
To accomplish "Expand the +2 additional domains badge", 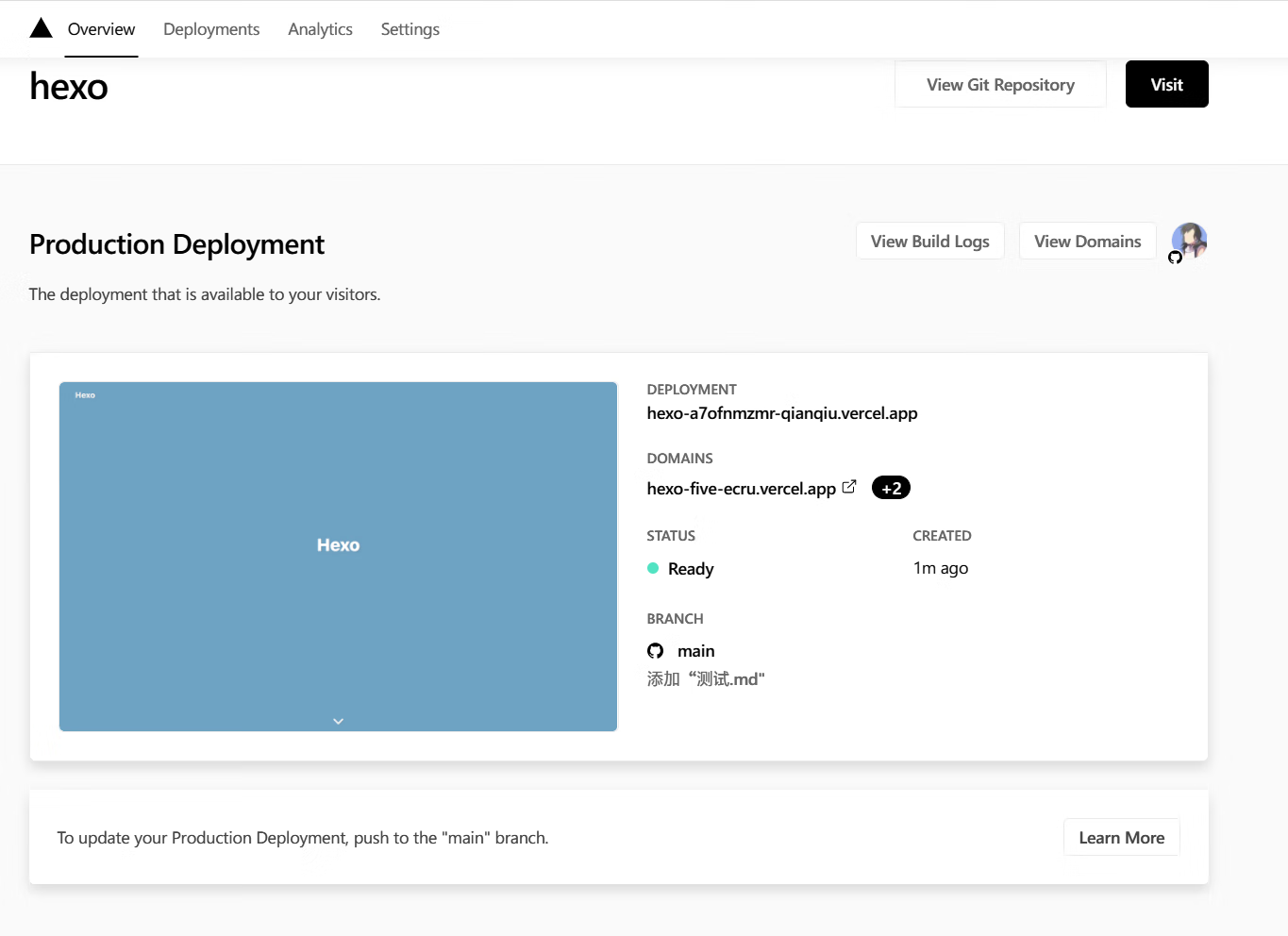I will [891, 488].
